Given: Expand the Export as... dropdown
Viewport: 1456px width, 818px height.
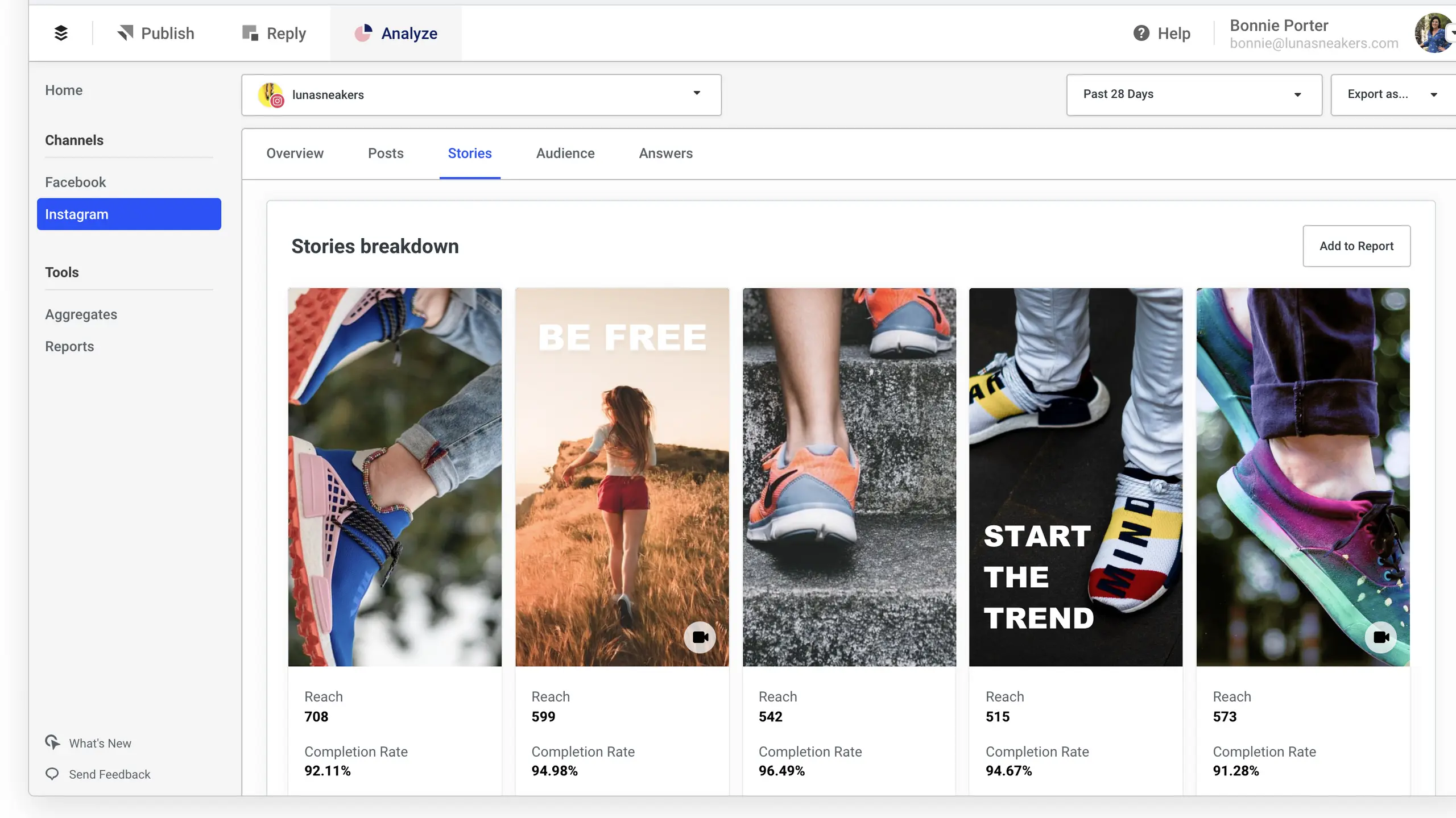Looking at the screenshot, I should [1392, 94].
